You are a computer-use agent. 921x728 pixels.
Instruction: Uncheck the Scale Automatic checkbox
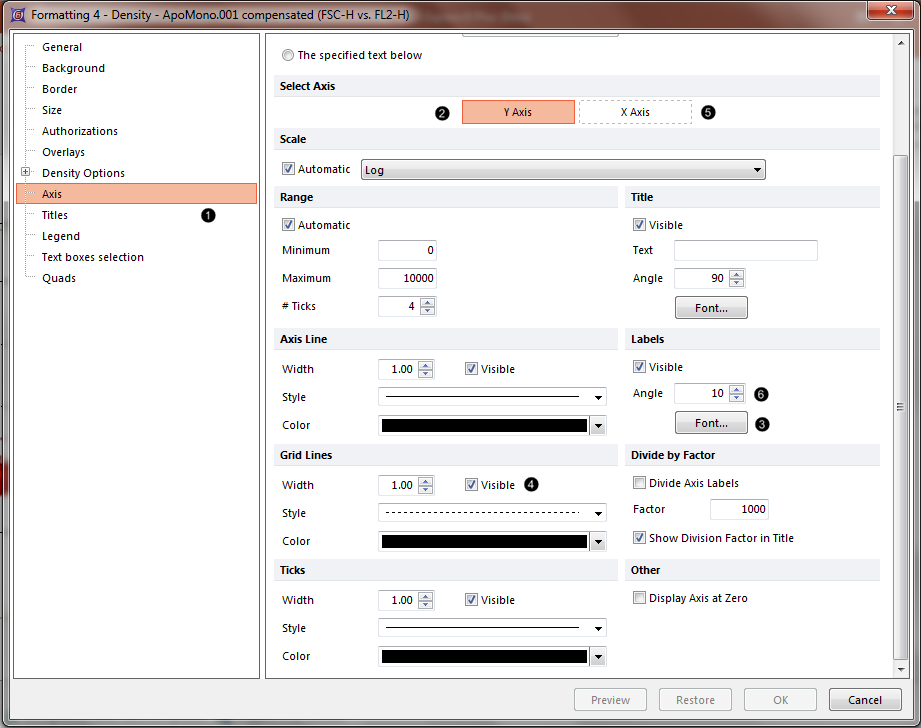[x=289, y=170]
